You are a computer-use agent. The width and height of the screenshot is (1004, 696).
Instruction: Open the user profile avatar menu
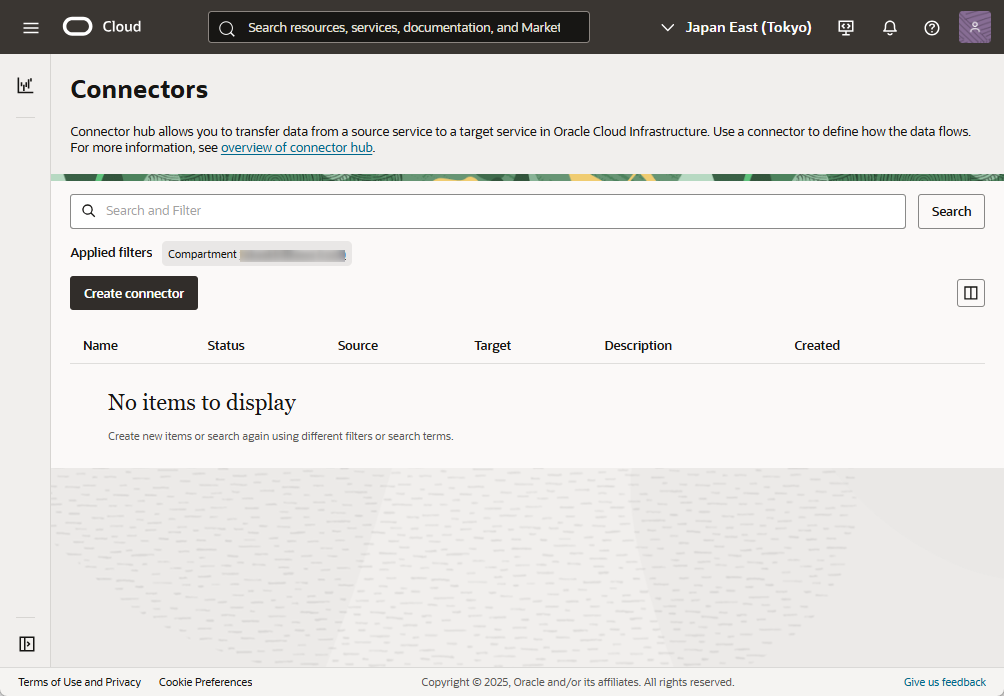click(x=974, y=27)
